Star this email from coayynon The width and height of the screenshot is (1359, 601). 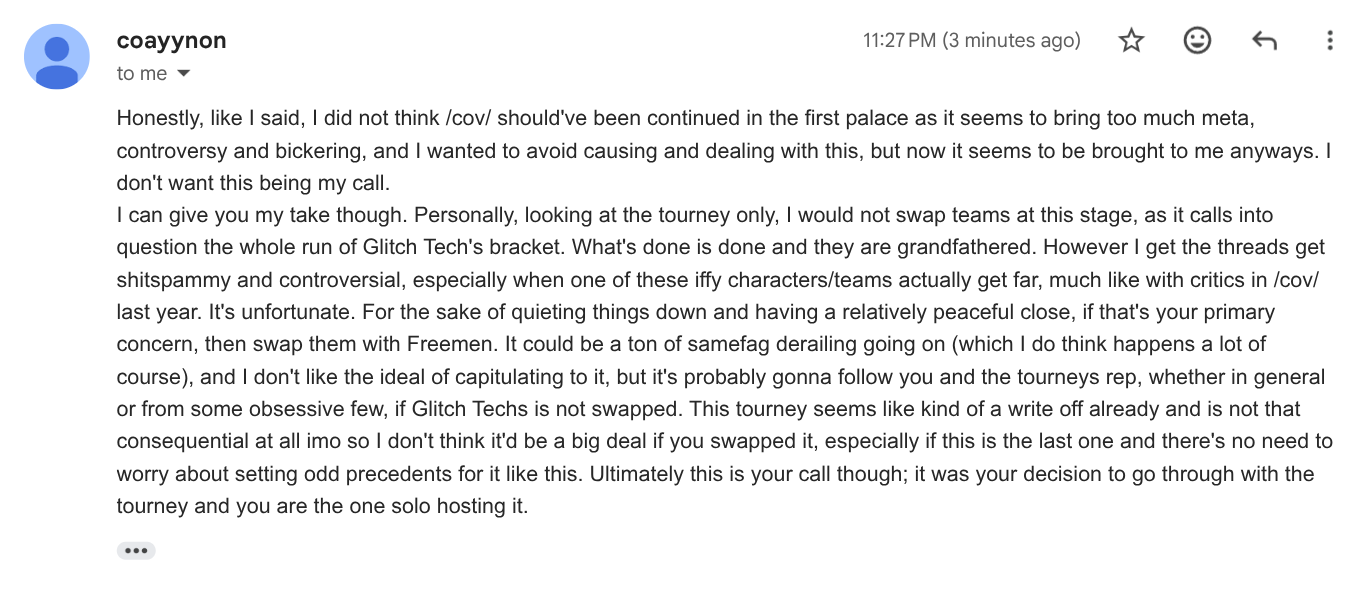click(x=1131, y=41)
